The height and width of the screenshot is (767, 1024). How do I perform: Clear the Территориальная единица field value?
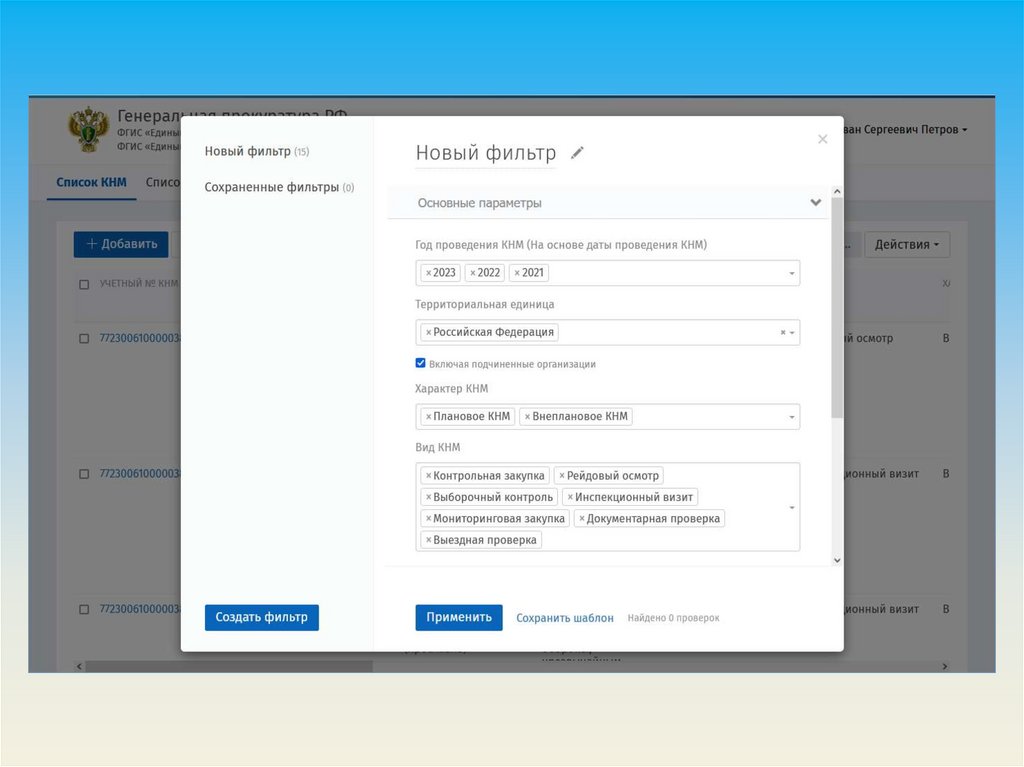(x=783, y=333)
